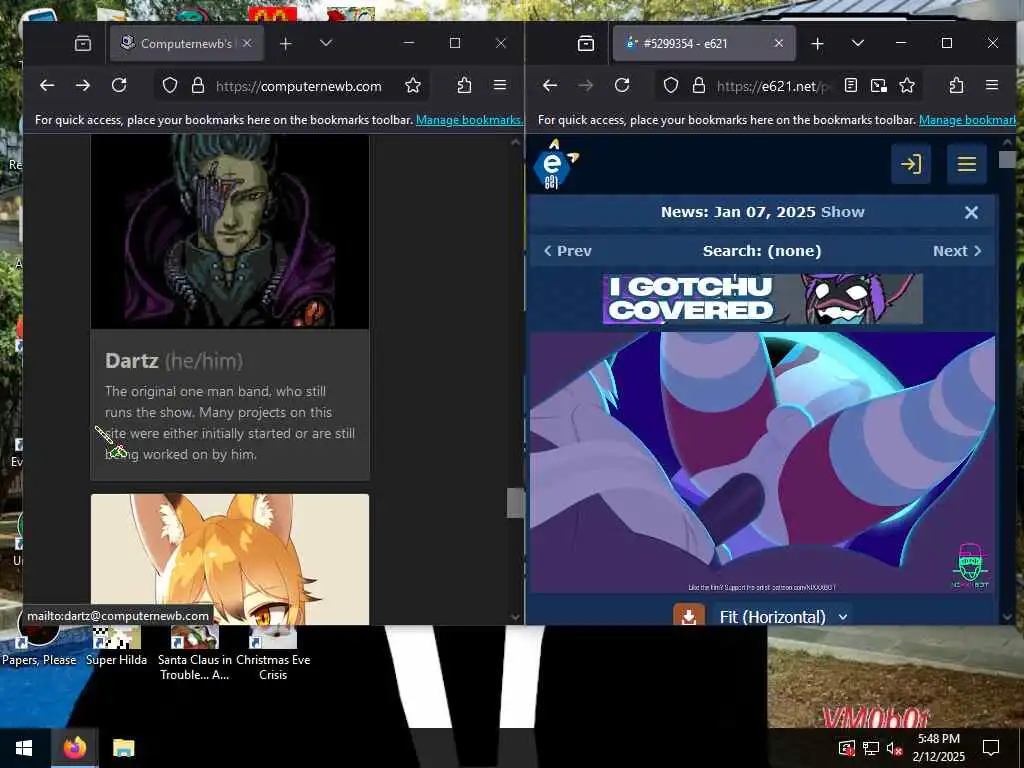The height and width of the screenshot is (768, 1024).
Task: Open the Windows Start menu
Action: 24,748
